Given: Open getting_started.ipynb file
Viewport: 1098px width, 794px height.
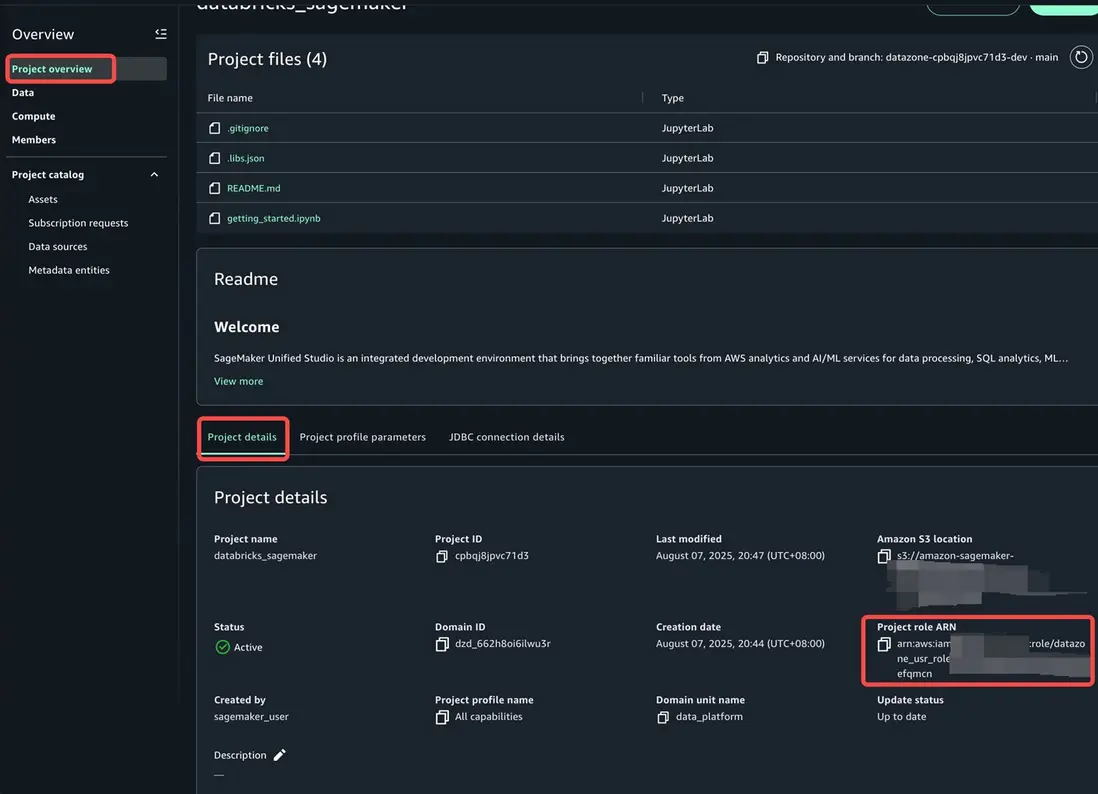Looking at the screenshot, I should [x=273, y=218].
